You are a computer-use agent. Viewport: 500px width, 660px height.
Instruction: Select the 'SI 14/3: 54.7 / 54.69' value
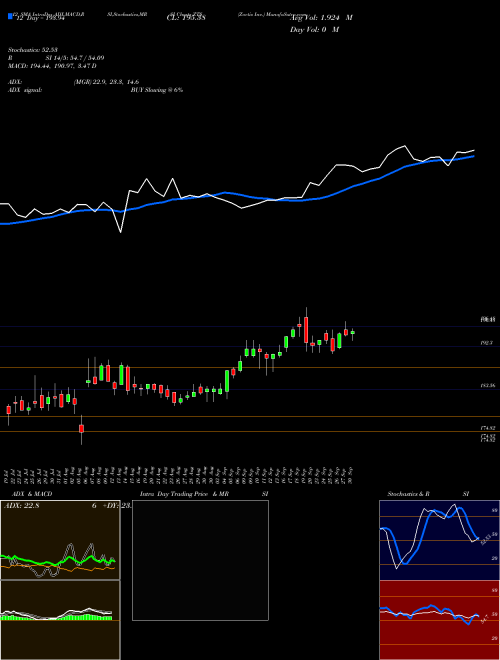[75, 58]
